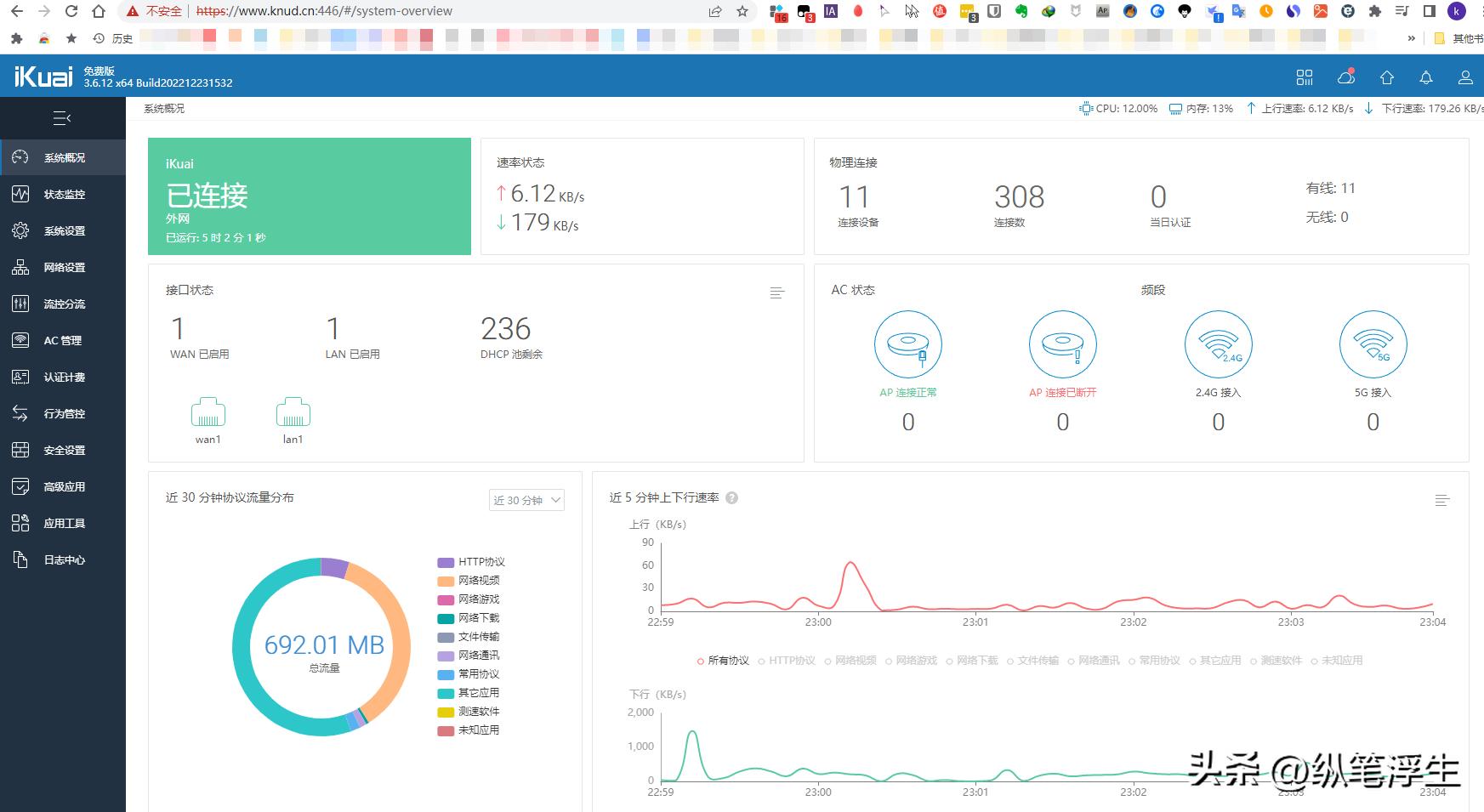The image size is (1484, 812).
Task: Toggle 所有协议 series in chart legend
Action: pyautogui.click(x=723, y=661)
